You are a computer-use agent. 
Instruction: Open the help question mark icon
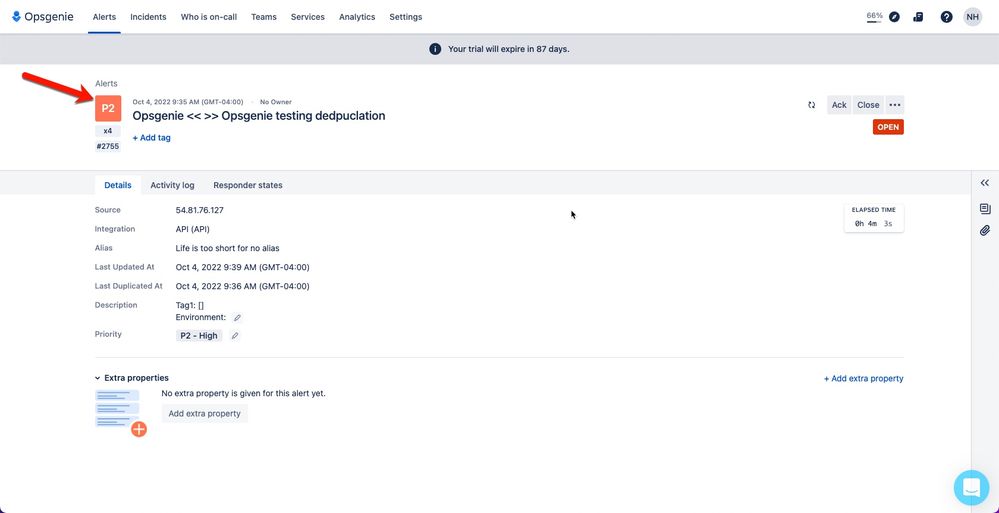pyautogui.click(x=947, y=17)
